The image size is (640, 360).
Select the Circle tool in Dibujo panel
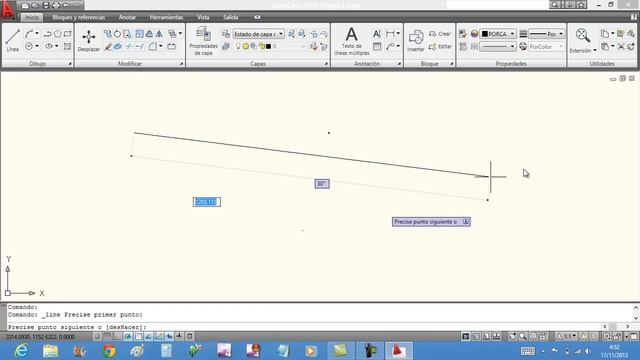pos(29,46)
